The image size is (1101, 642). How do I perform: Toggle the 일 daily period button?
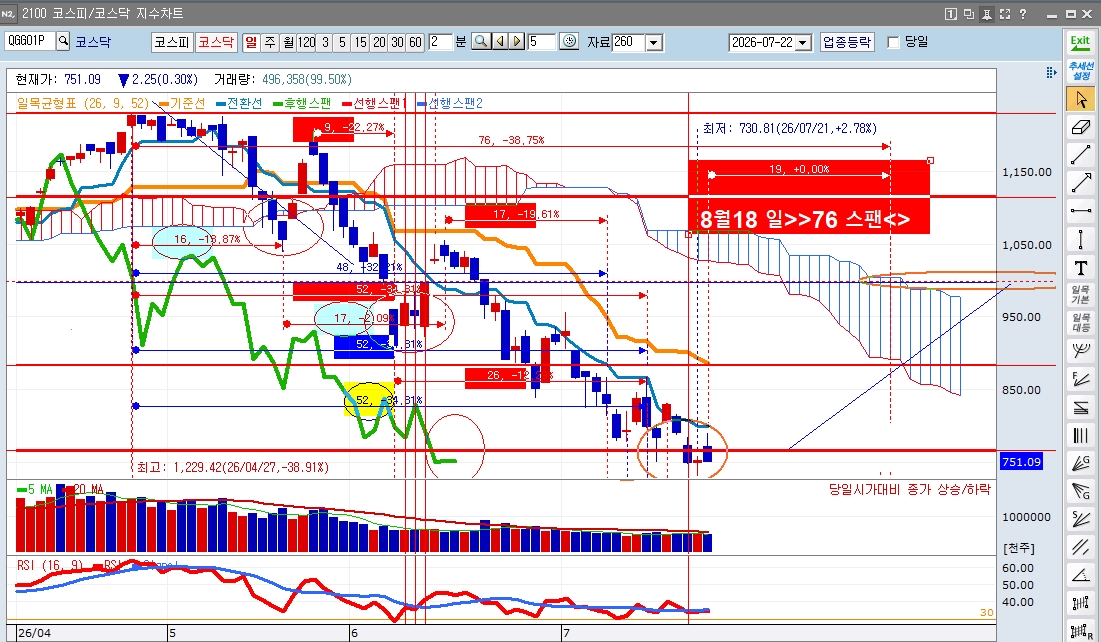tap(251, 42)
